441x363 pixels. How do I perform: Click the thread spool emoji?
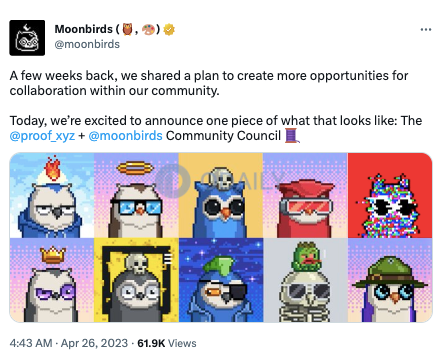tap(292, 136)
